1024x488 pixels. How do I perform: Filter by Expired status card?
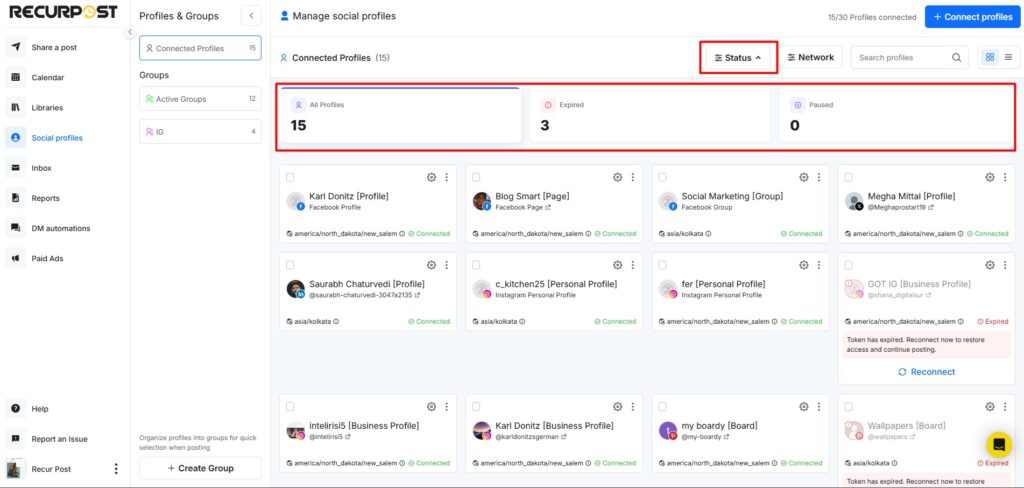pyautogui.click(x=650, y=115)
